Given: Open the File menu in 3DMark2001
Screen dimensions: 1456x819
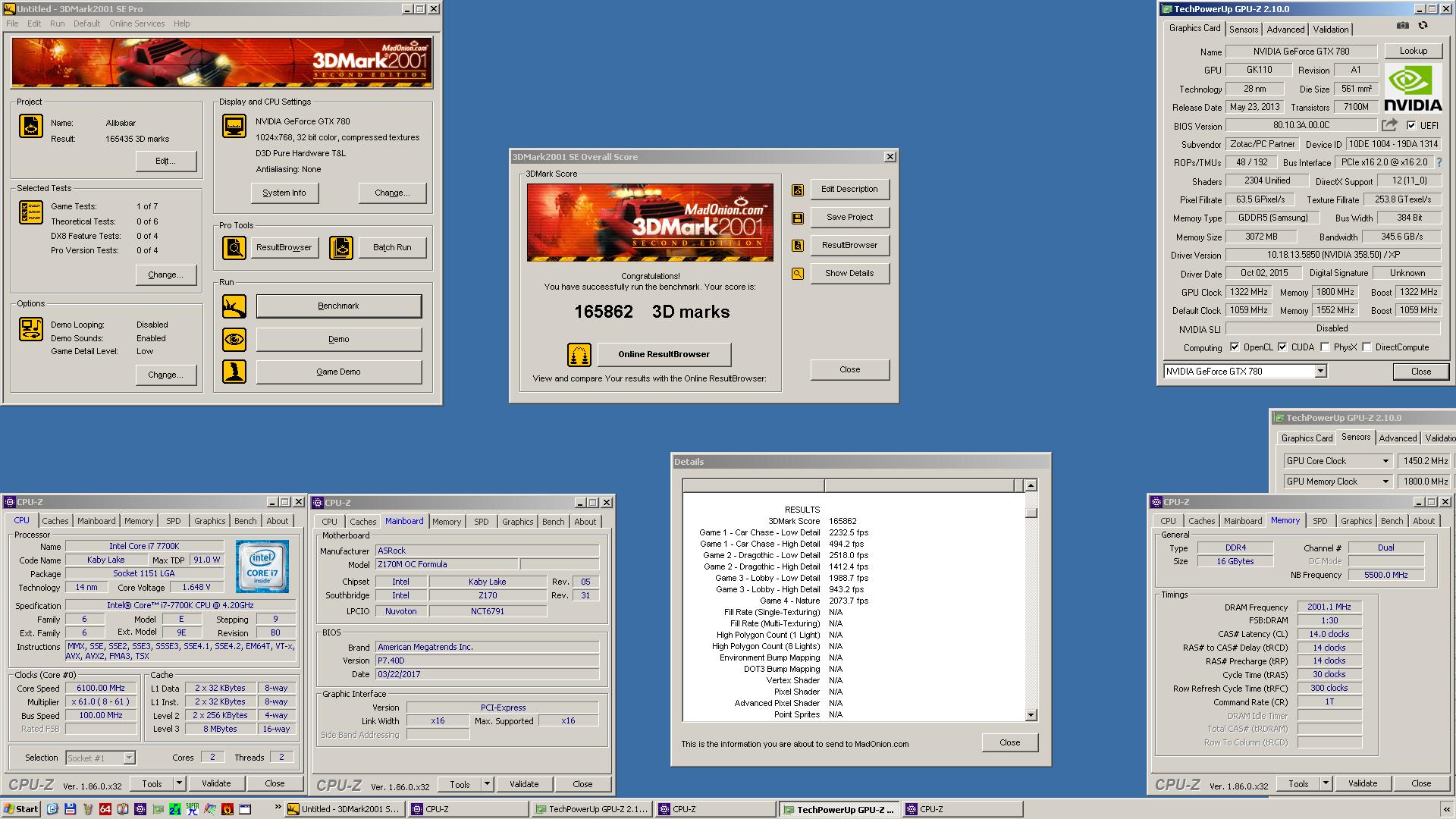Looking at the screenshot, I should tap(12, 24).
